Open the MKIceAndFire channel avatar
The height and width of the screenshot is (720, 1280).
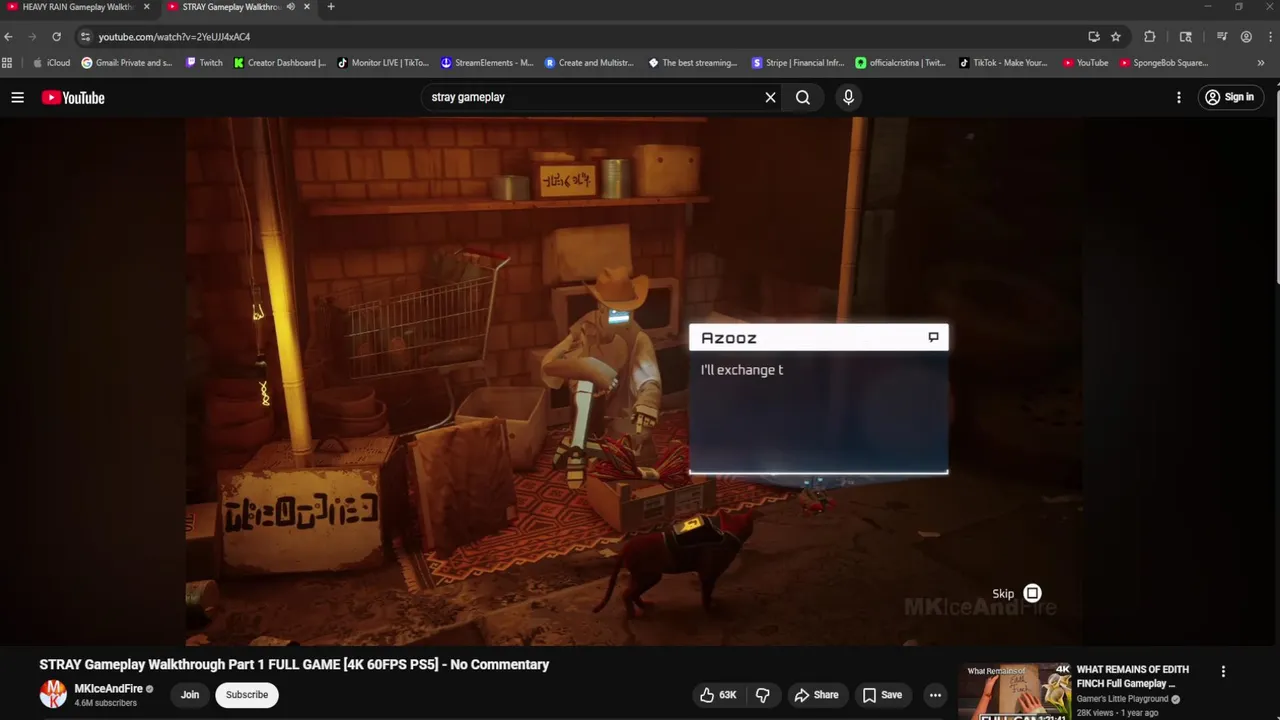coord(53,694)
